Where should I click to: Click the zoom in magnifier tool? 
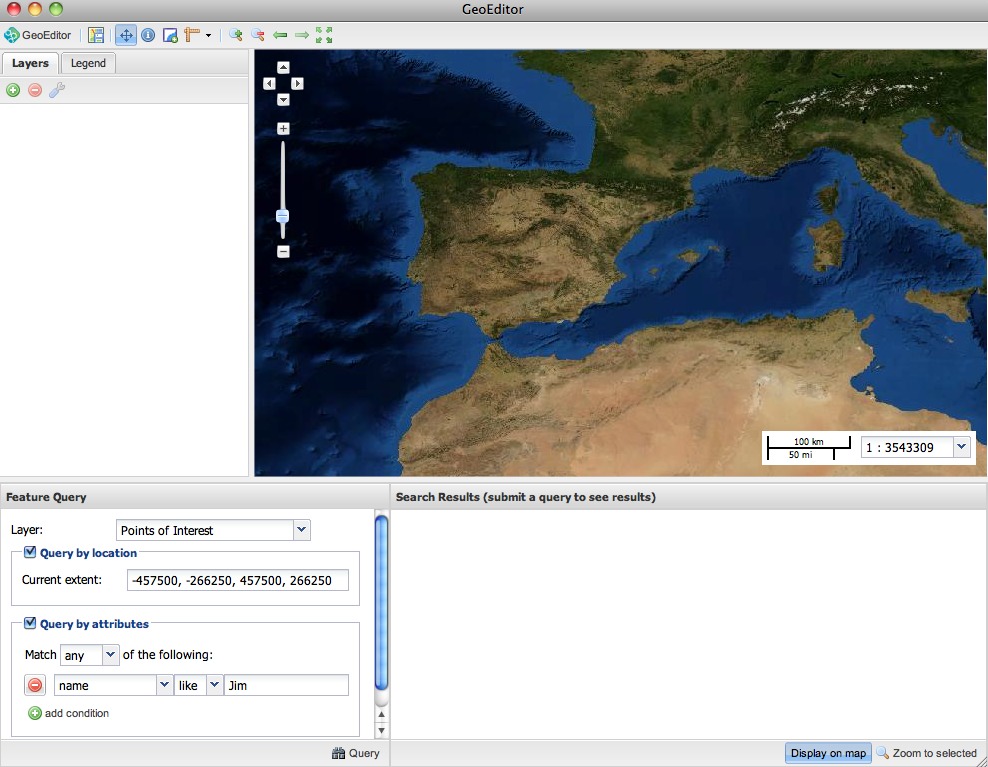(x=236, y=35)
